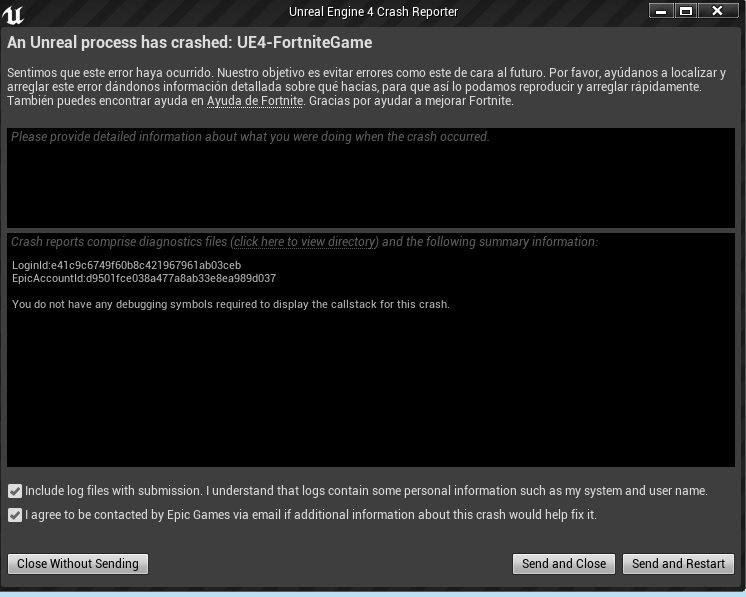The width and height of the screenshot is (746, 597).
Task: Click the Unreal Engine logo icon
Action: 13,14
